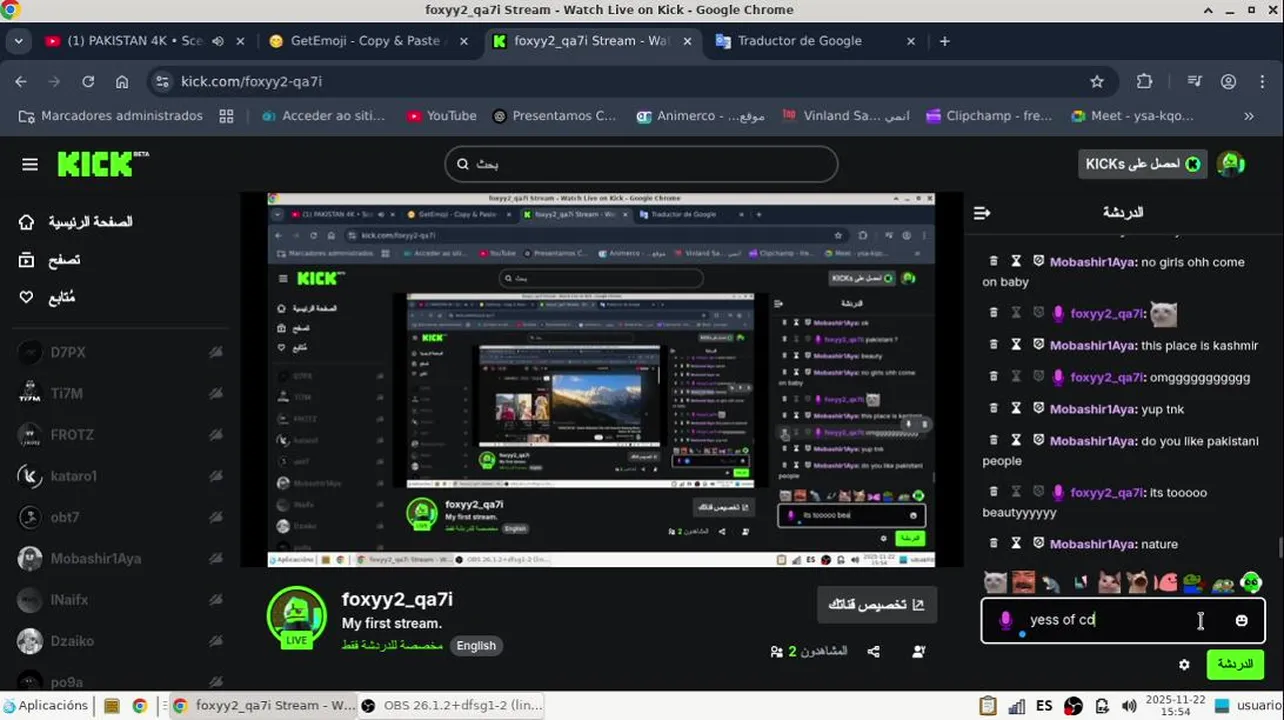Image resolution: width=1284 pixels, height=720 pixels.
Task: Open chat settings gear
Action: (1184, 664)
